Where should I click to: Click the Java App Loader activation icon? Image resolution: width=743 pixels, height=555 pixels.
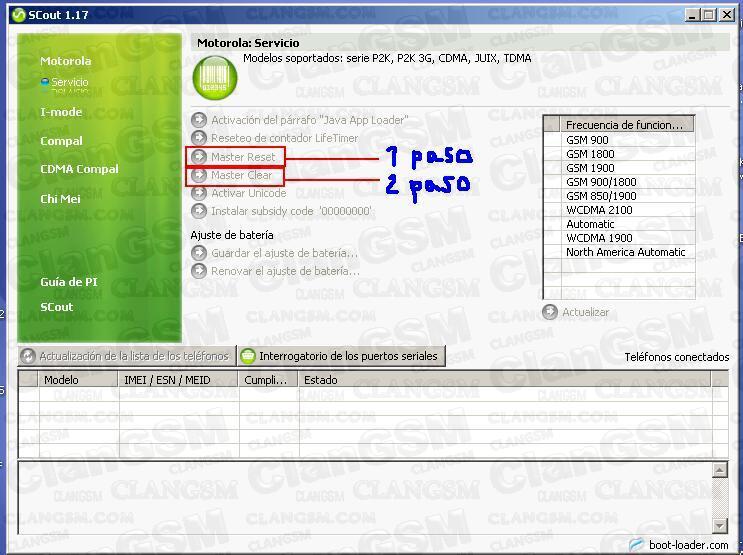click(199, 120)
